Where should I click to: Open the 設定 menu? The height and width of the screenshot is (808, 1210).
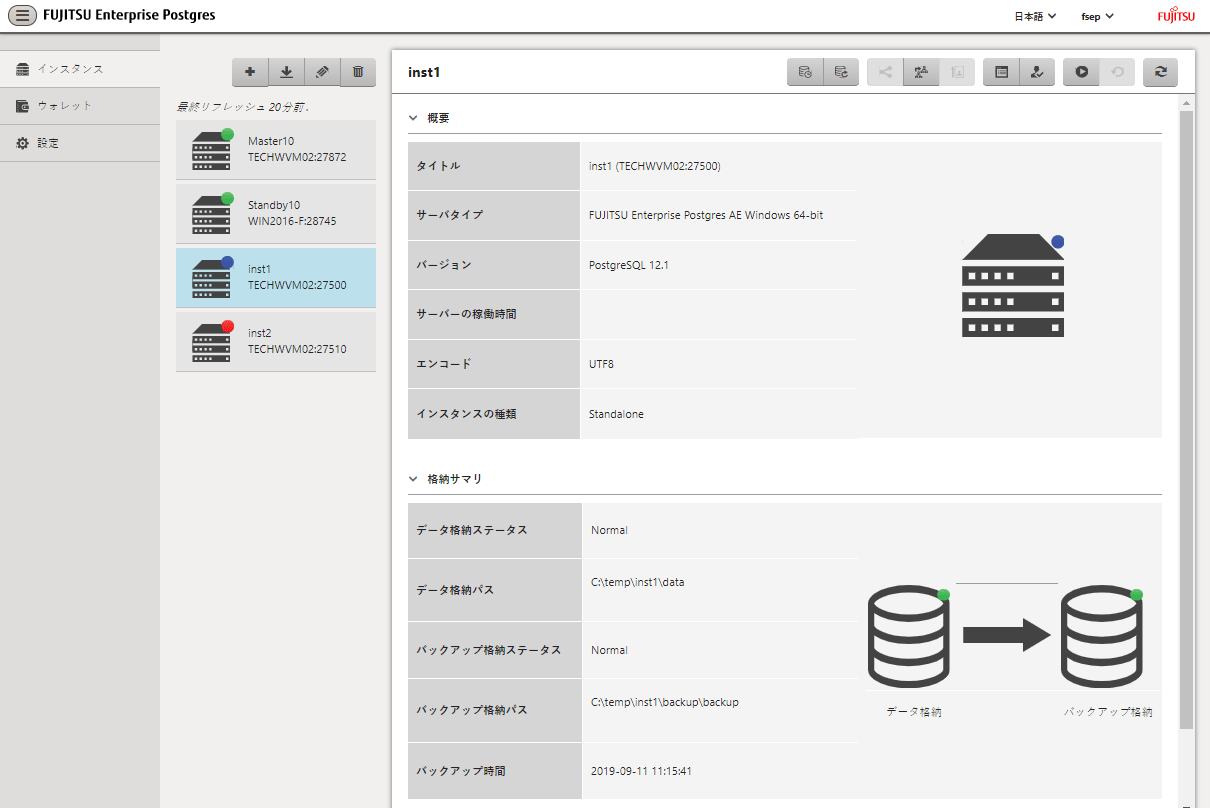(80, 143)
